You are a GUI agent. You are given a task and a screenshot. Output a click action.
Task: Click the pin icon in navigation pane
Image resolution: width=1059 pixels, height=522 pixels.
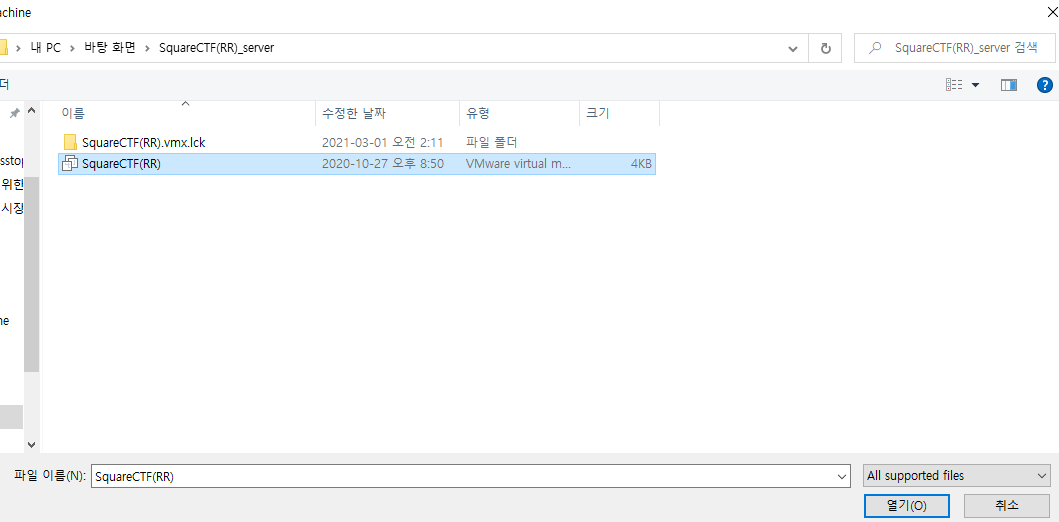tap(14, 113)
